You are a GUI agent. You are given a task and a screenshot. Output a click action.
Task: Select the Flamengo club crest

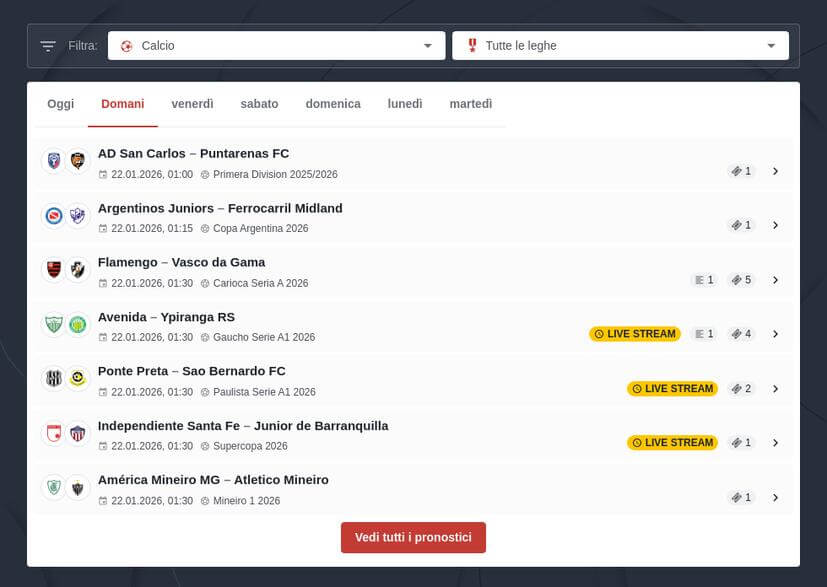point(52,270)
